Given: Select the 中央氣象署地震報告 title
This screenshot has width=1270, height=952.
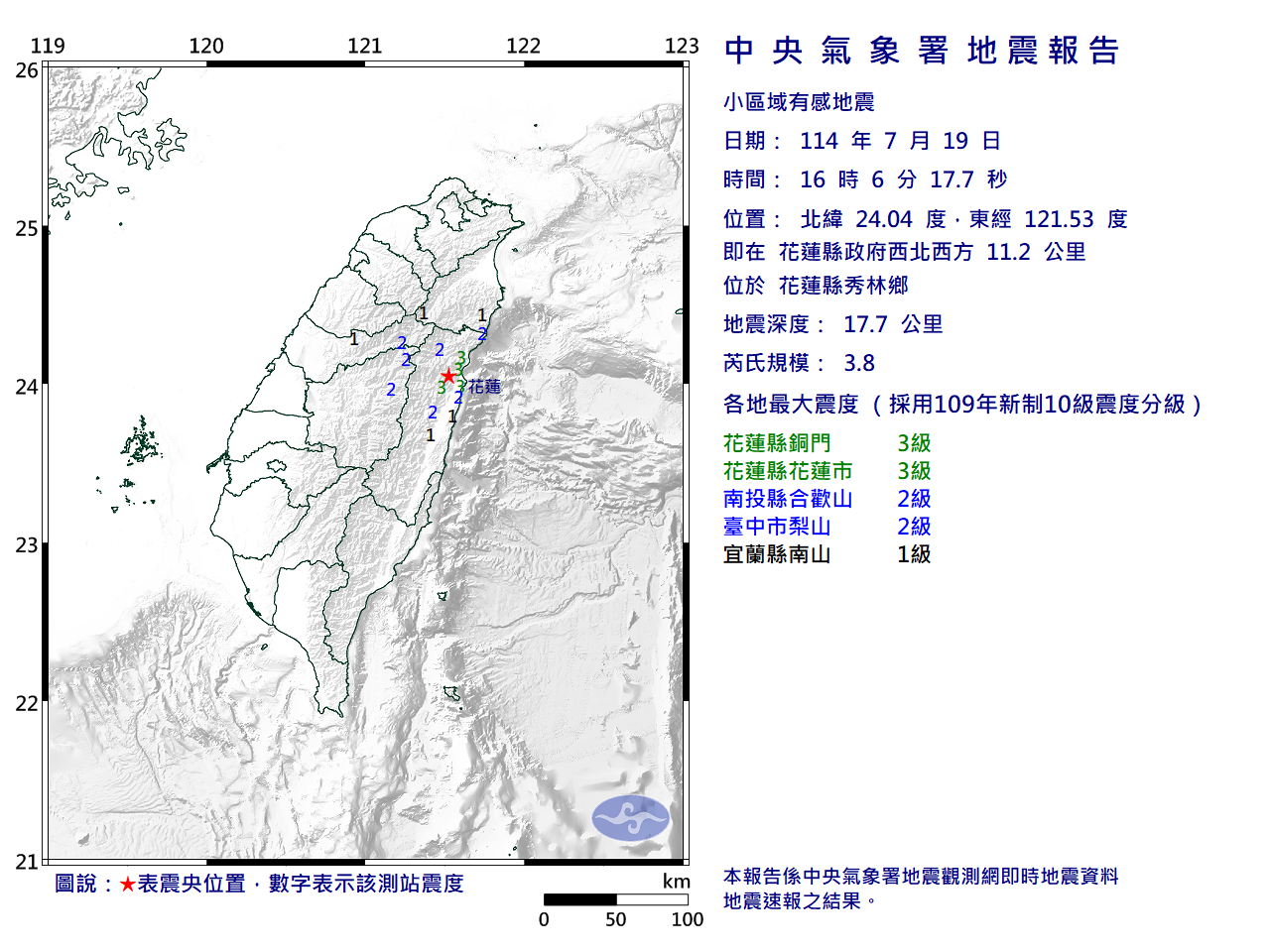Looking at the screenshot, I should point(922,51).
